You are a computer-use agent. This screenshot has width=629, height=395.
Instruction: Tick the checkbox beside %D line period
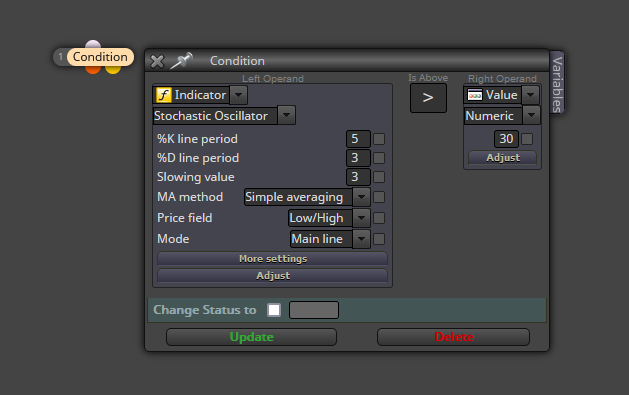pos(379,158)
